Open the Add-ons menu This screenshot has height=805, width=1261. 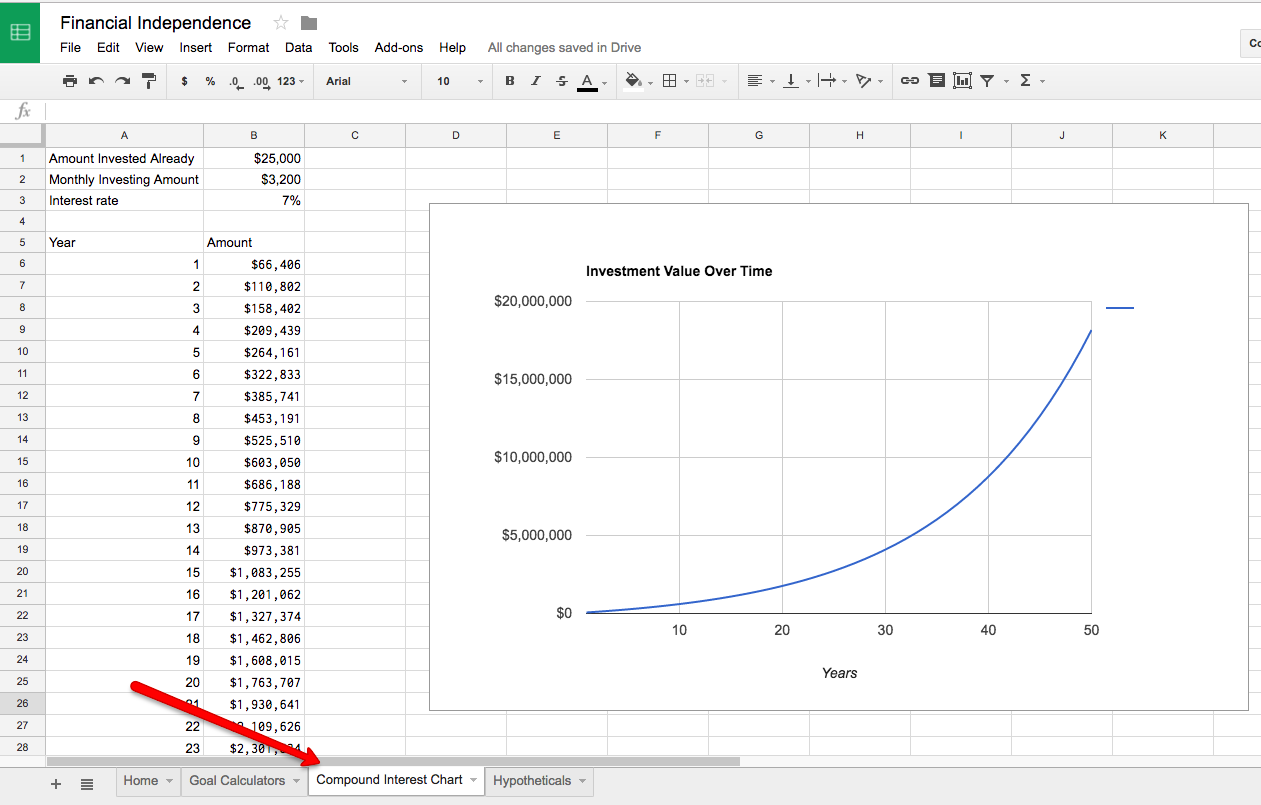399,47
